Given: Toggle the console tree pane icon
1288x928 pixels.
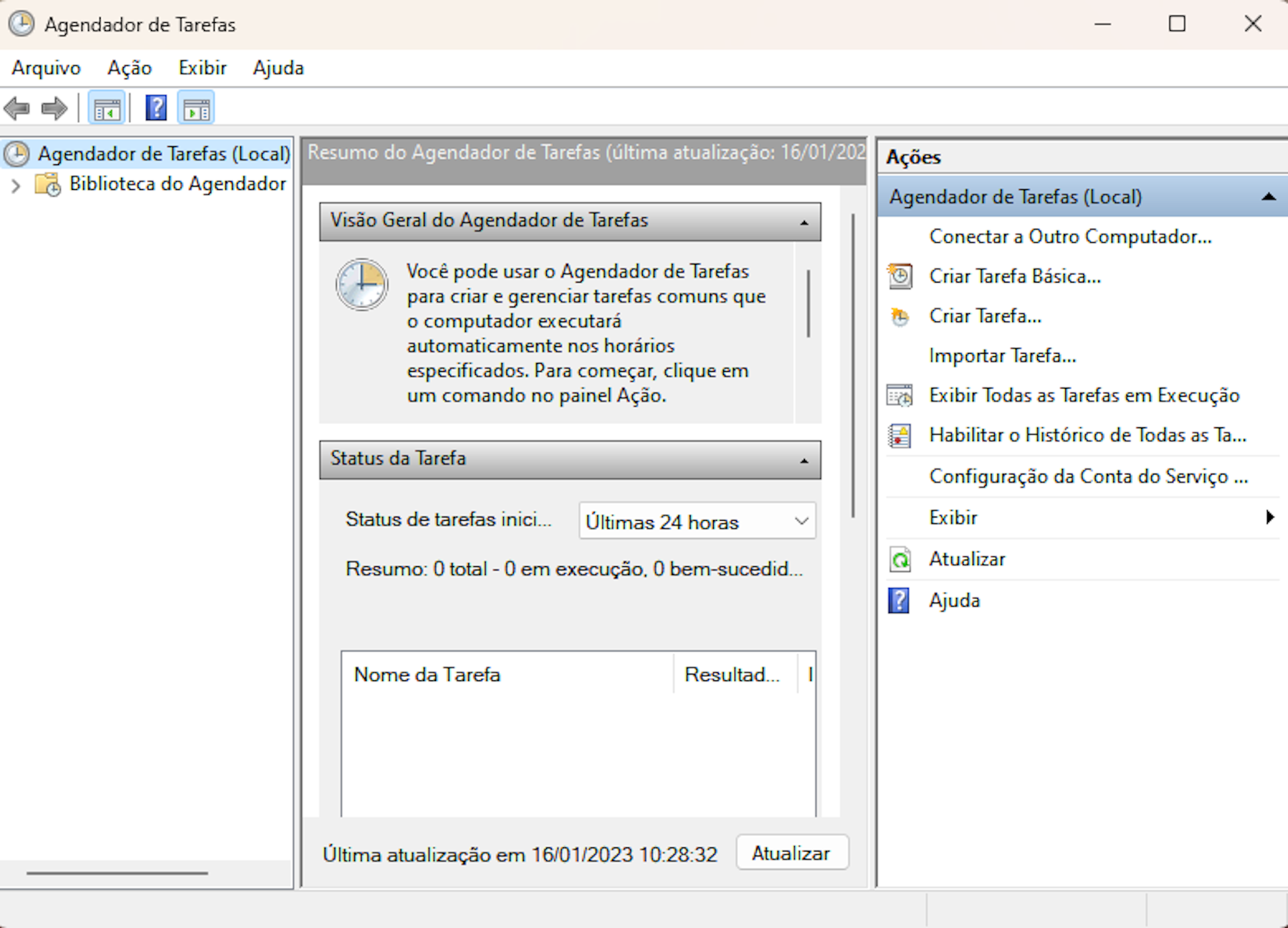Looking at the screenshot, I should [107, 108].
